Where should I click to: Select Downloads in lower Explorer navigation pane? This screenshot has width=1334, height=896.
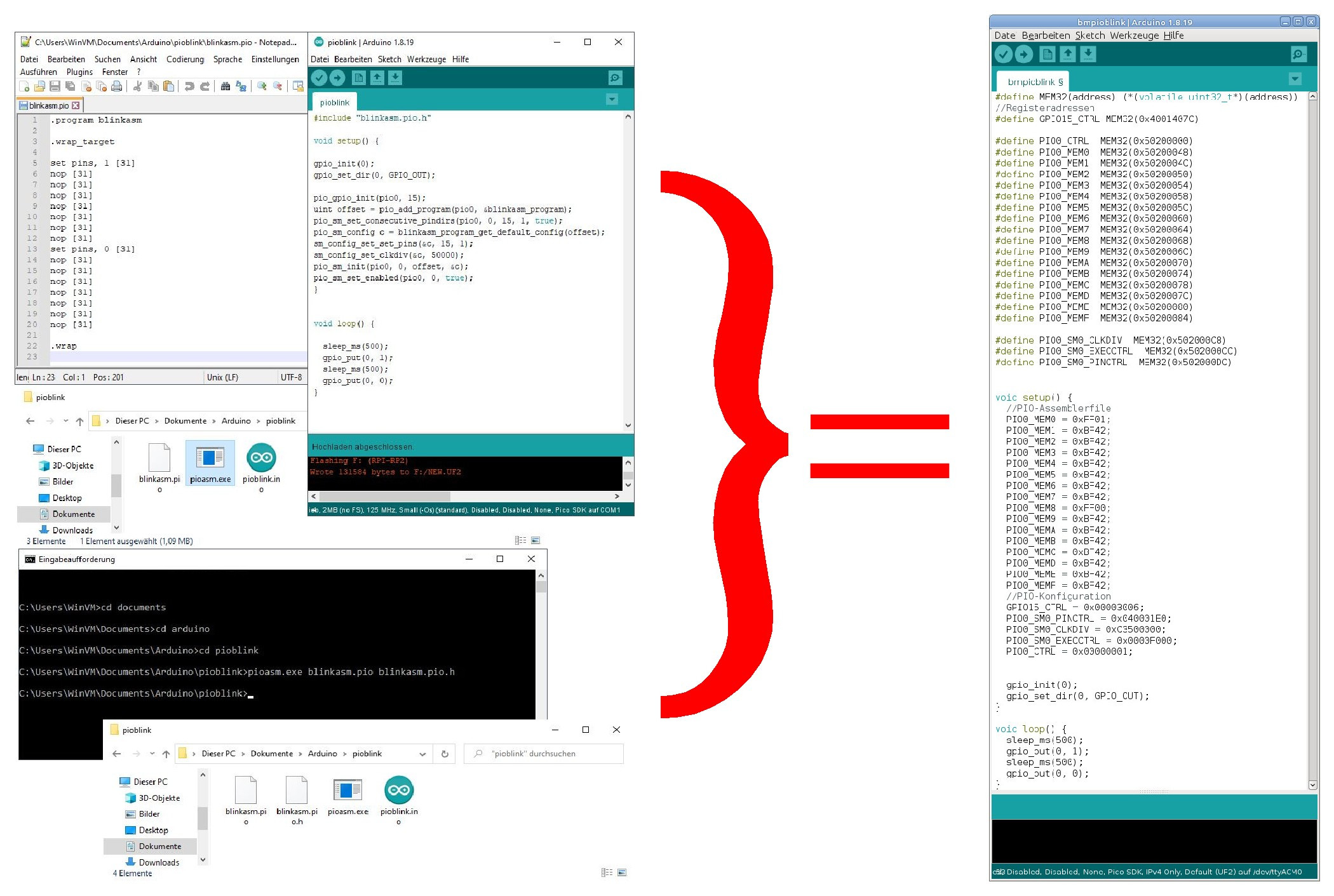(159, 862)
